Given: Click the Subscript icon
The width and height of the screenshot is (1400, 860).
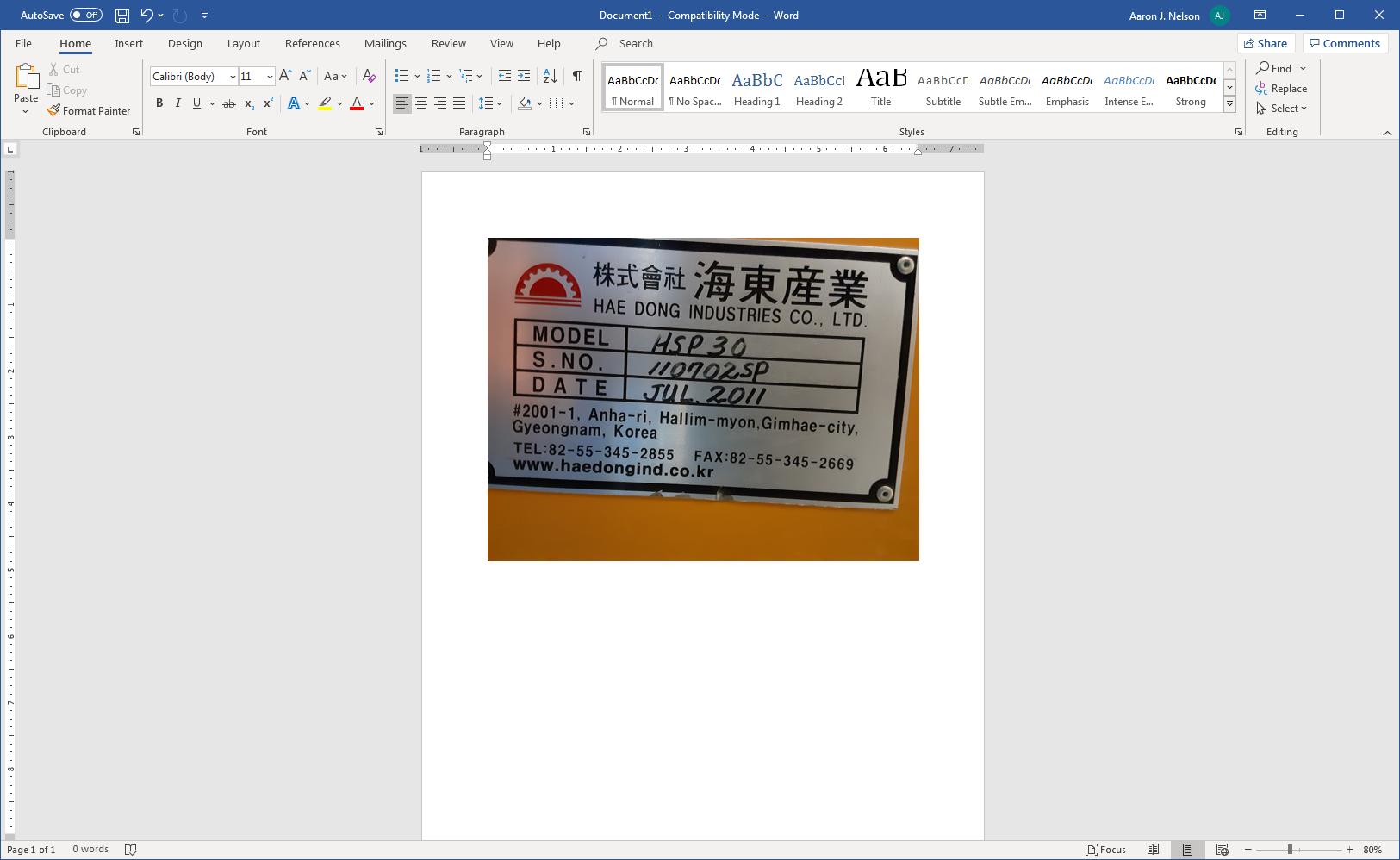Looking at the screenshot, I should pyautogui.click(x=249, y=103).
